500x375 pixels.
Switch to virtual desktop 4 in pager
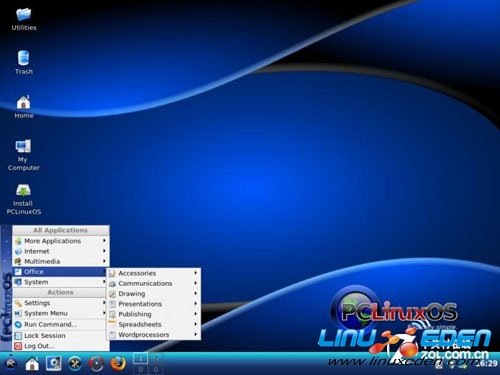[x=155, y=369]
